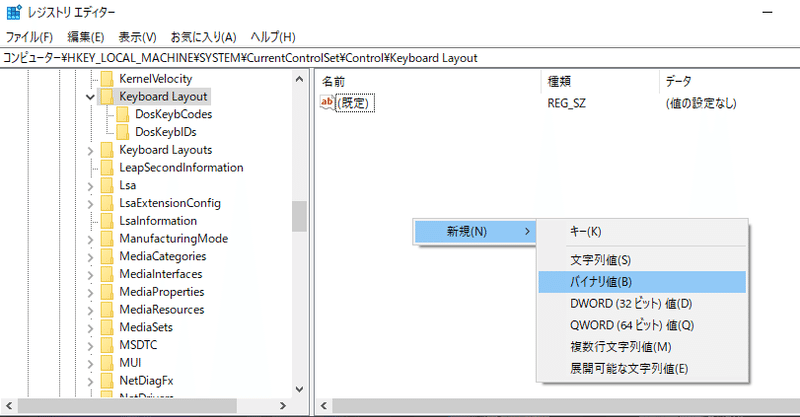Choose 新規(N) in the context menu
This screenshot has height=417, width=800.
pyautogui.click(x=474, y=232)
